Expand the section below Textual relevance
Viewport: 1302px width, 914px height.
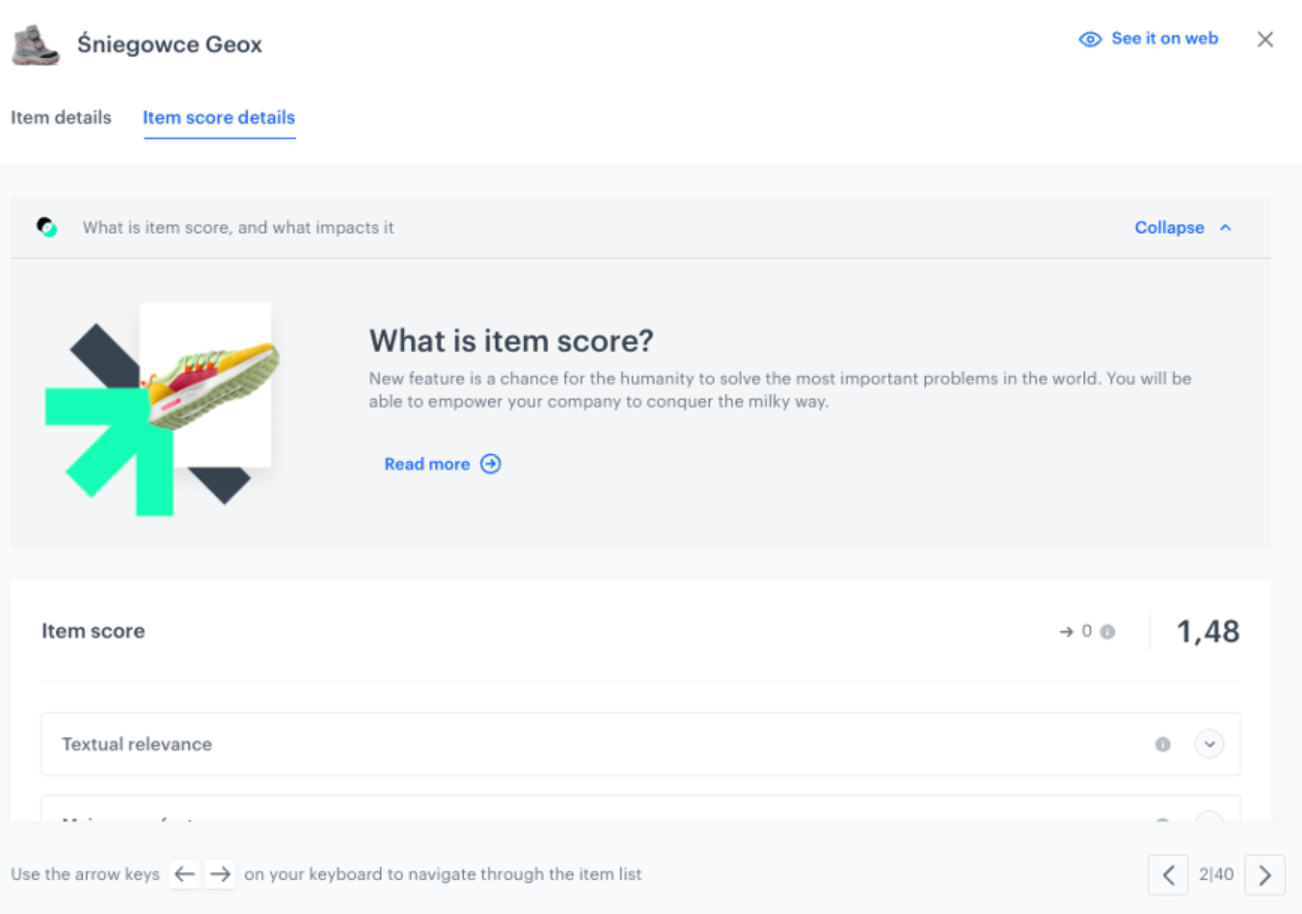(x=1209, y=820)
